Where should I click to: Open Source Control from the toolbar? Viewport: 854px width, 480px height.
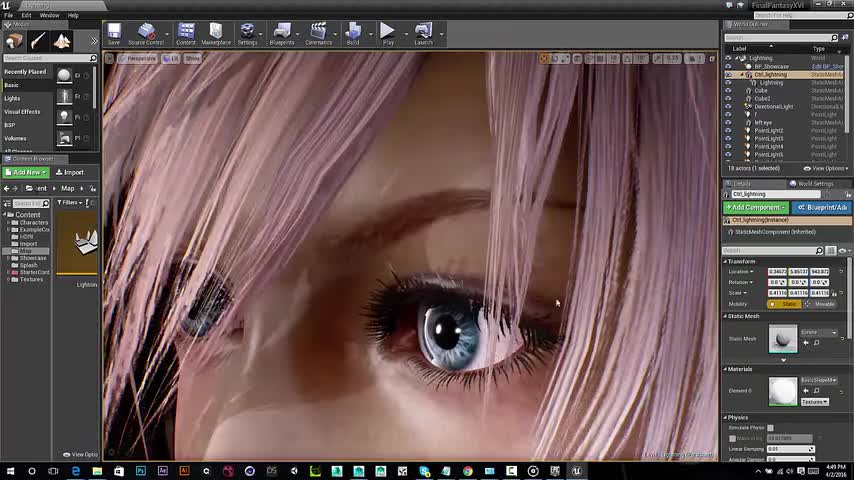(x=146, y=34)
